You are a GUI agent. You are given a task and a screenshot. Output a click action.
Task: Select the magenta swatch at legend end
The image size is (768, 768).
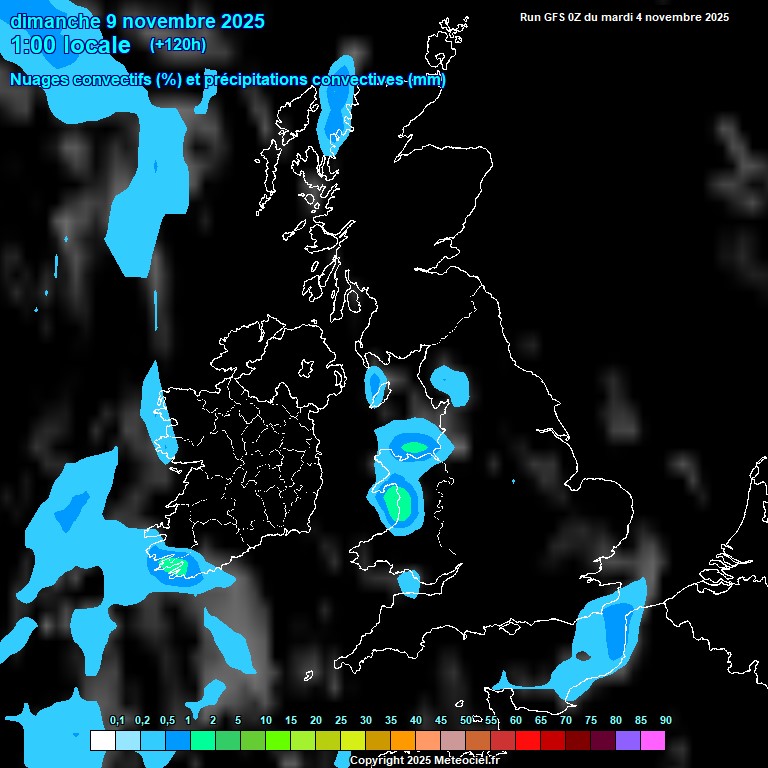click(x=653, y=741)
